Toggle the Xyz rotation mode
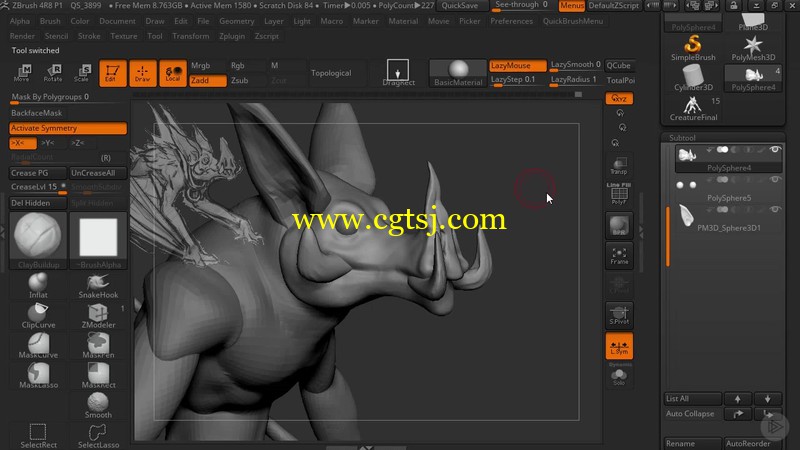The image size is (800, 450). (x=619, y=98)
